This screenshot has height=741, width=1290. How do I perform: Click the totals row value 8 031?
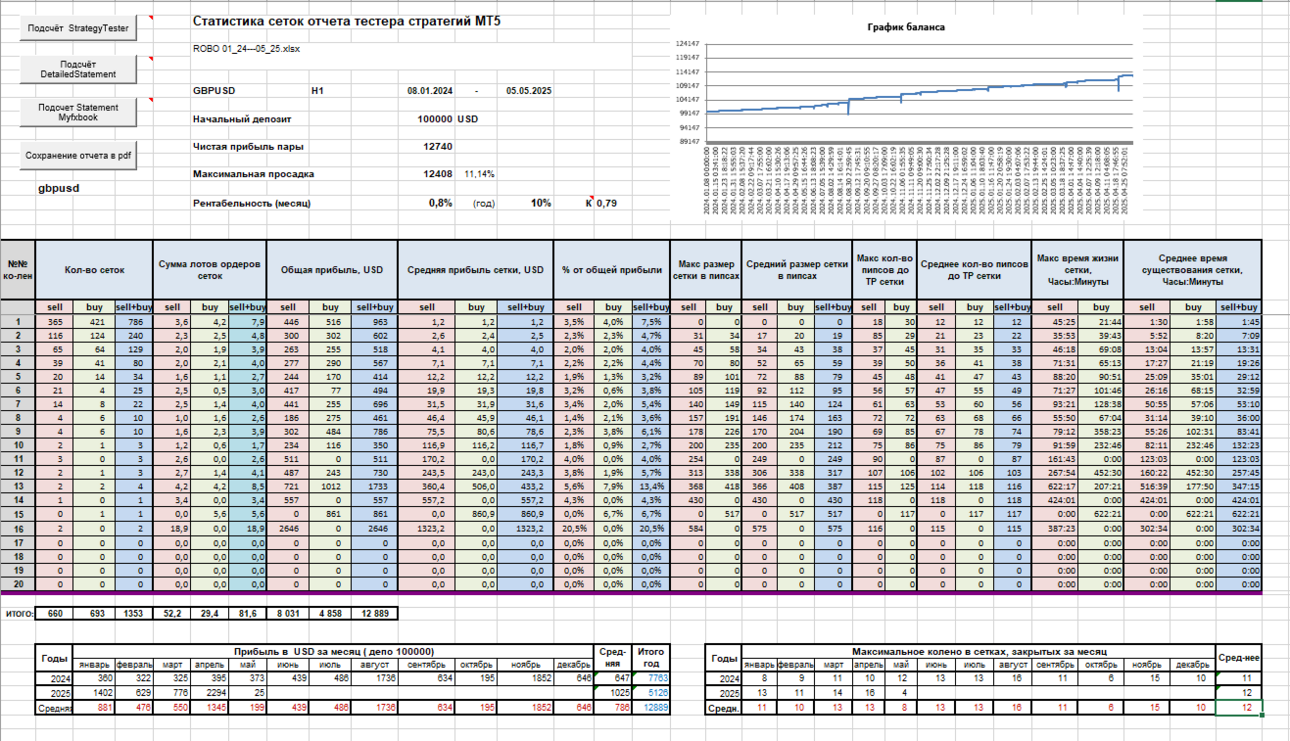pyautogui.click(x=288, y=612)
